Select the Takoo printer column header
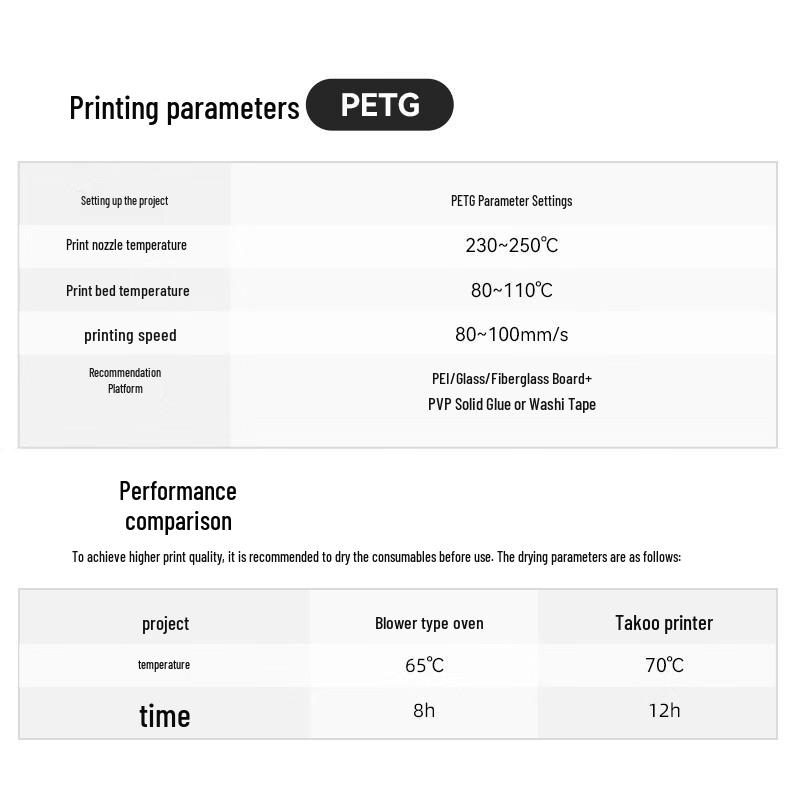Viewport: 800px width, 800px height. pyautogui.click(x=664, y=623)
